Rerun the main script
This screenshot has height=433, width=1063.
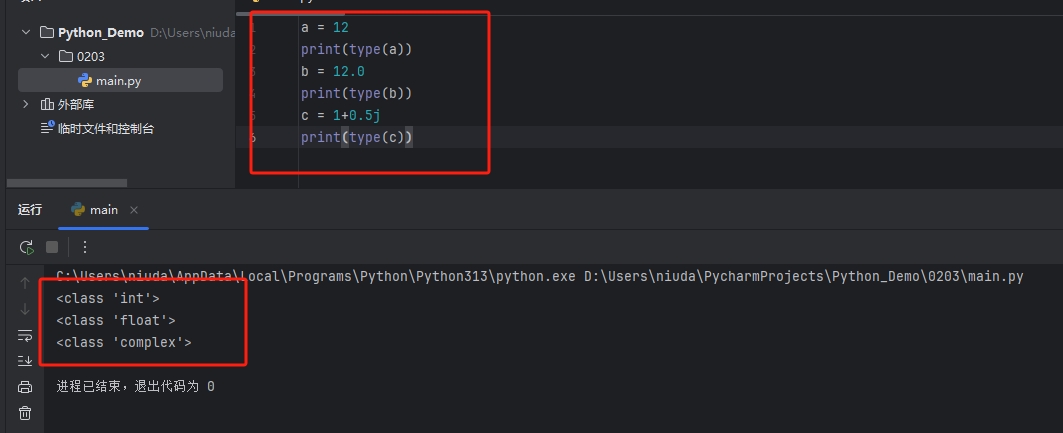pos(26,247)
